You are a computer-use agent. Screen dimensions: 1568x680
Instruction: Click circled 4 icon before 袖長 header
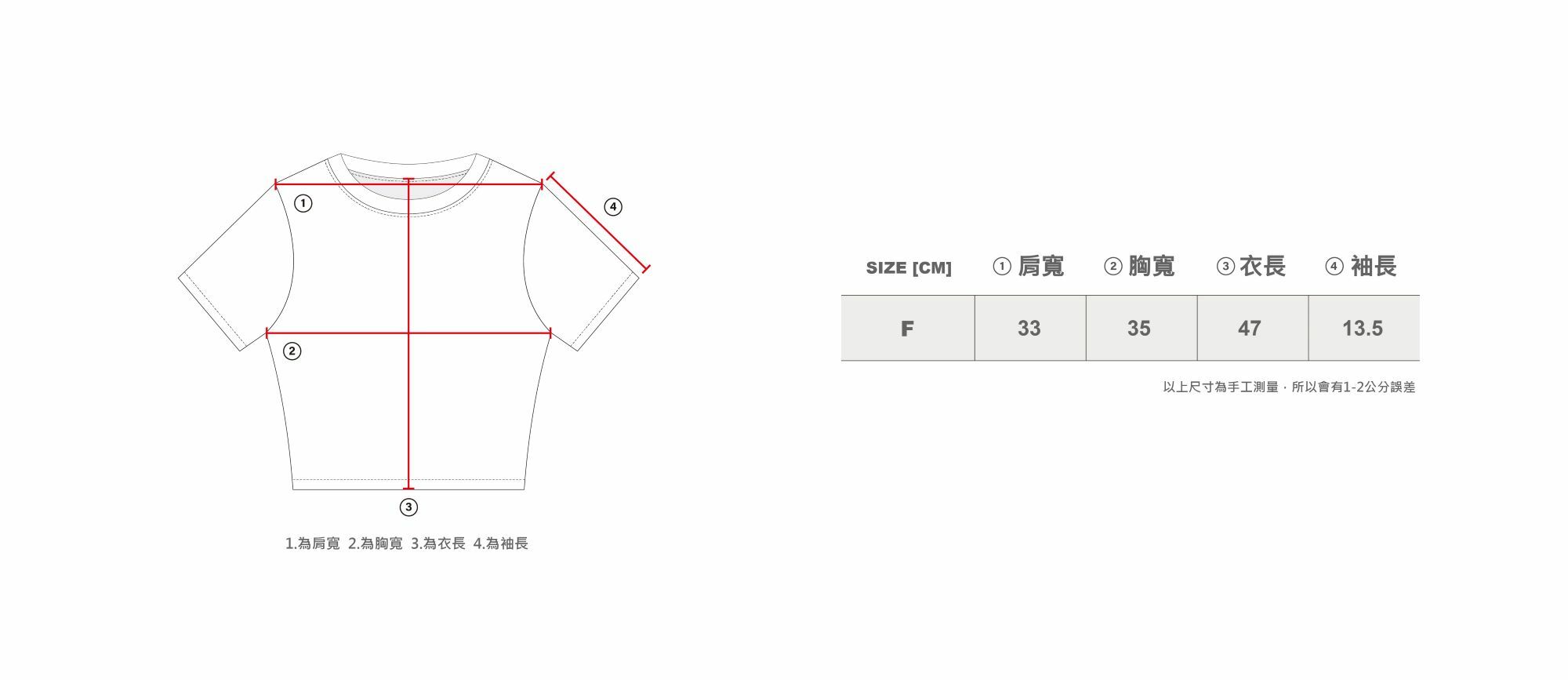[x=1334, y=267]
